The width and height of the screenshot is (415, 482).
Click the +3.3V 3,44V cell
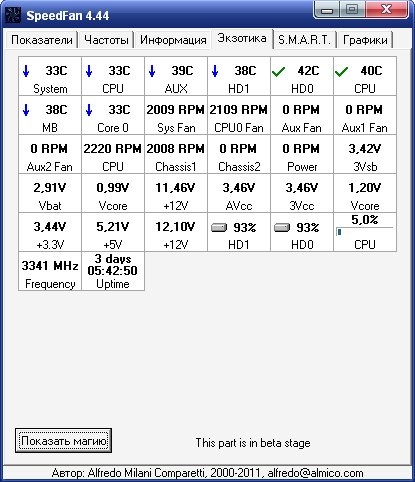[50, 232]
